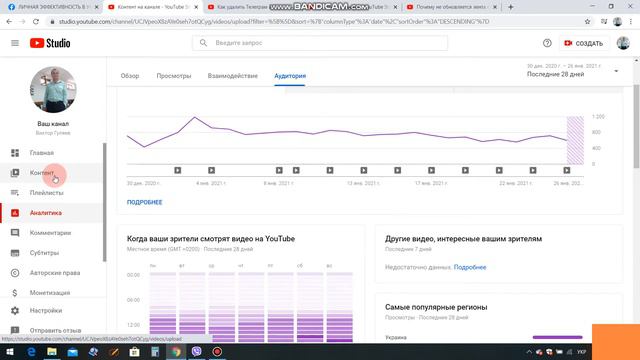640x360 pixels.
Task: Select the Аудитория analytics tab
Action: point(290,76)
